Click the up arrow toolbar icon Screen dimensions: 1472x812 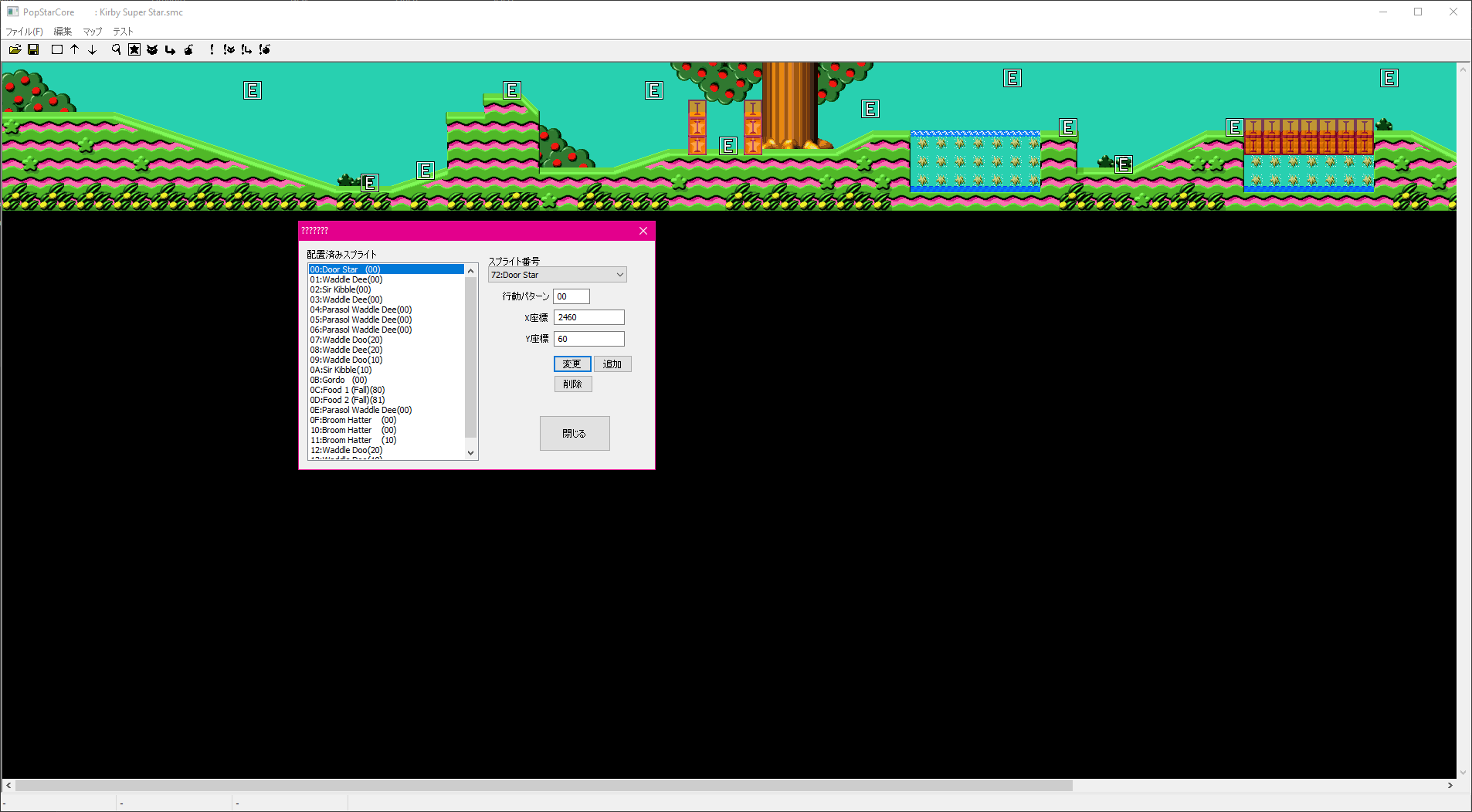point(75,49)
